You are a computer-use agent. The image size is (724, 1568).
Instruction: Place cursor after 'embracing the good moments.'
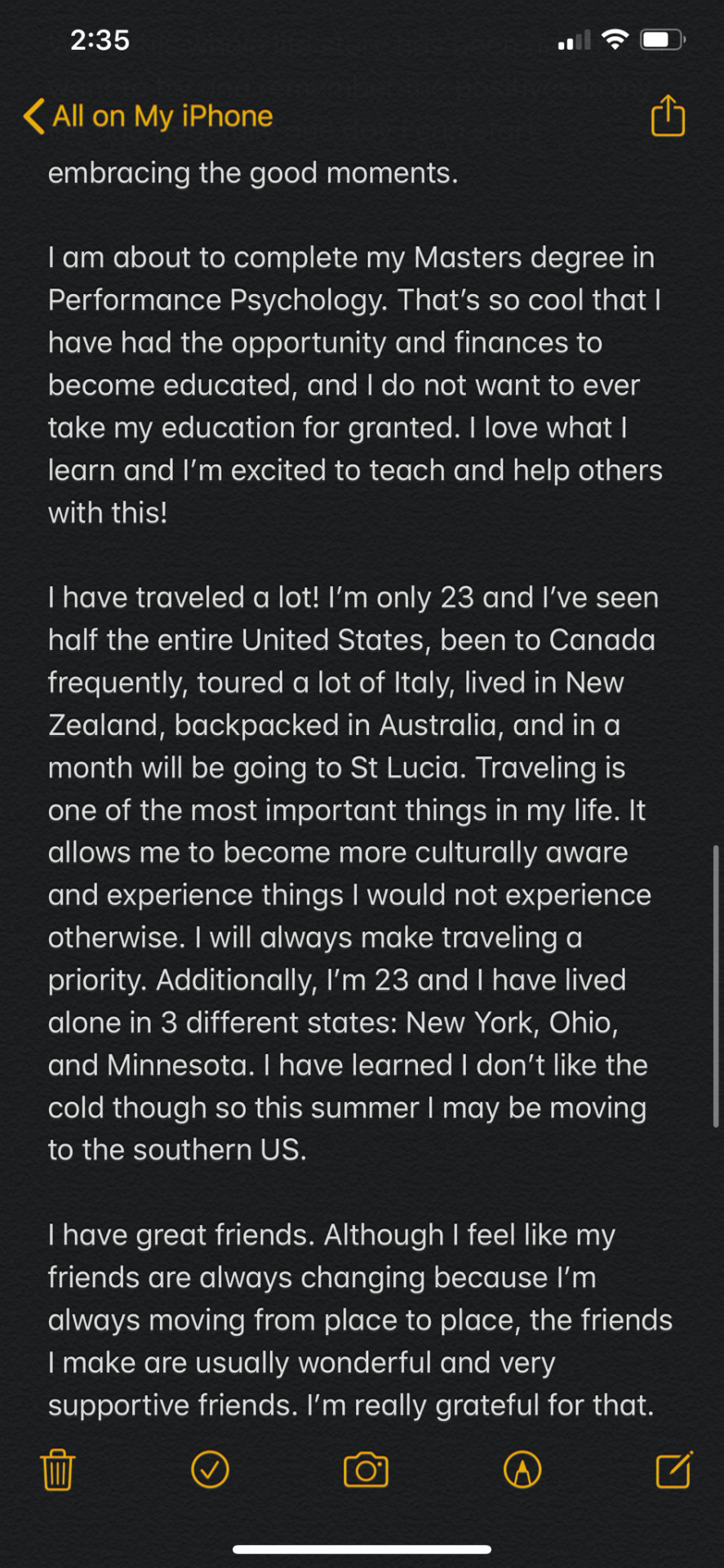460,173
